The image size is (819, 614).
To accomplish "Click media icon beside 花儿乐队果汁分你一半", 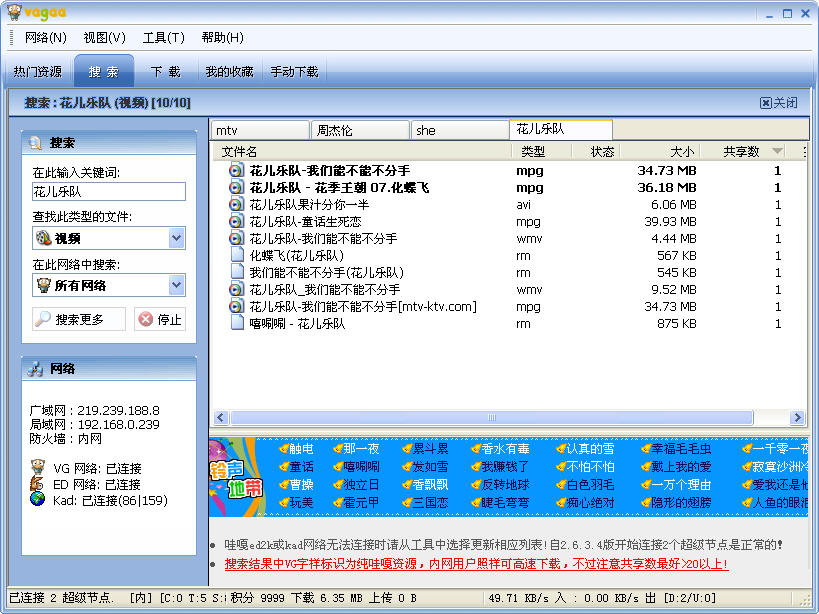I will click(x=236, y=204).
